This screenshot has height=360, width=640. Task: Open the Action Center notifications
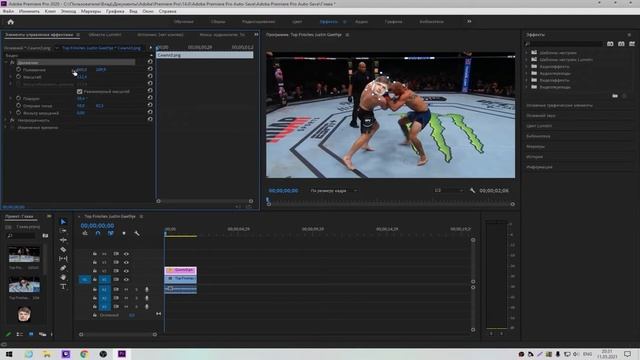click(x=628, y=354)
